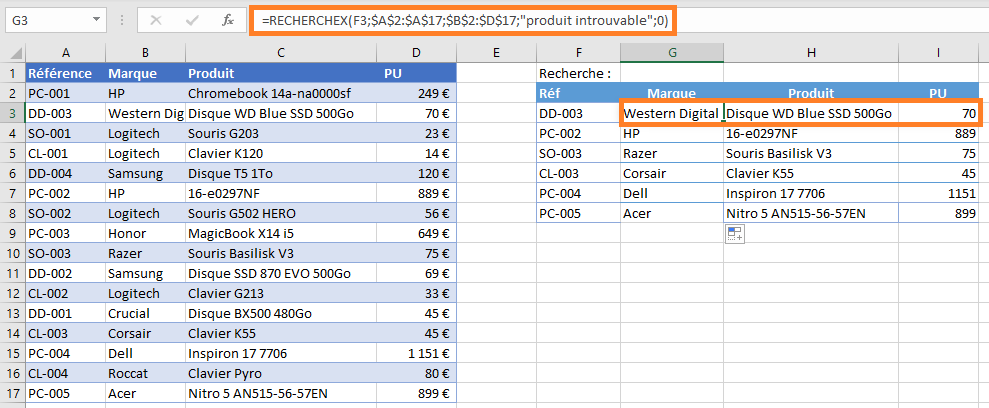The image size is (989, 408).
Task: Select cell Roccat in column B
Action: tap(145, 374)
